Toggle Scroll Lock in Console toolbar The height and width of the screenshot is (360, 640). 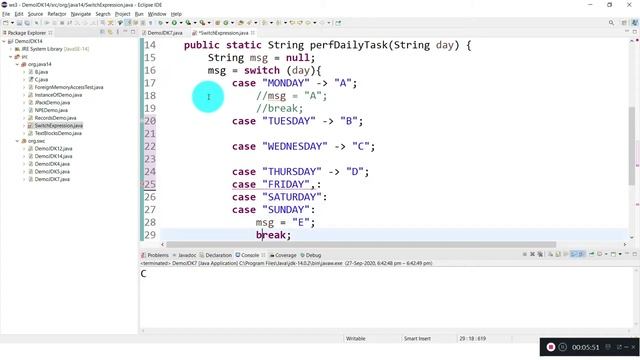tap(558, 254)
